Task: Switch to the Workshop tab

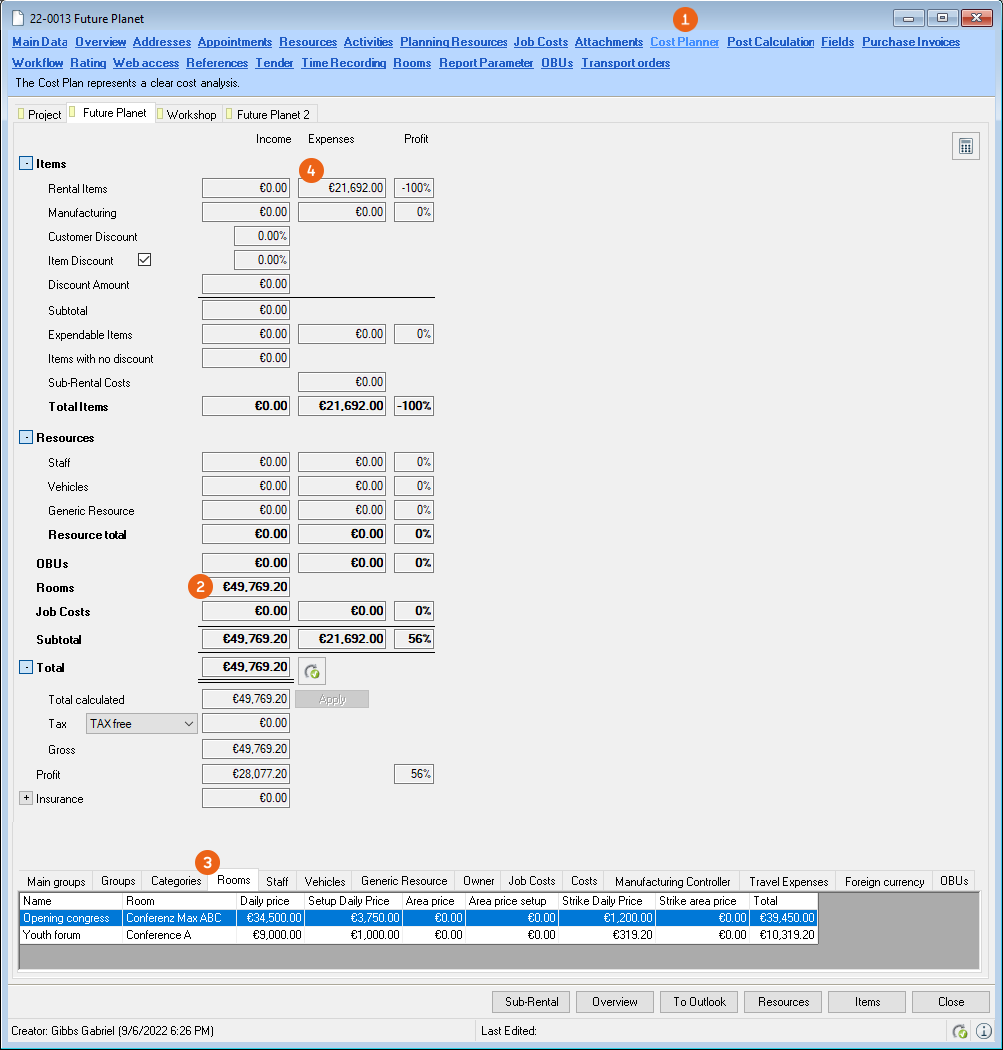Action: click(x=190, y=115)
